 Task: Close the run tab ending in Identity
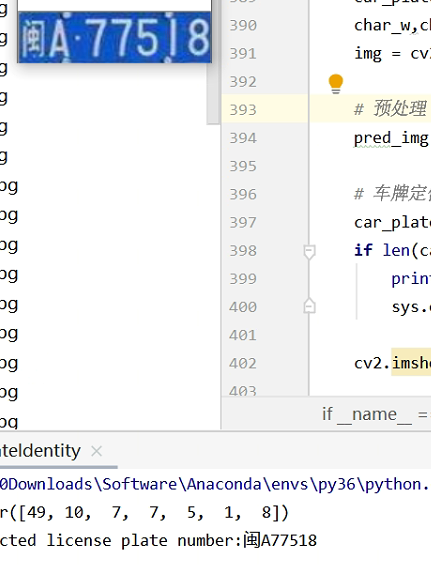97,451
